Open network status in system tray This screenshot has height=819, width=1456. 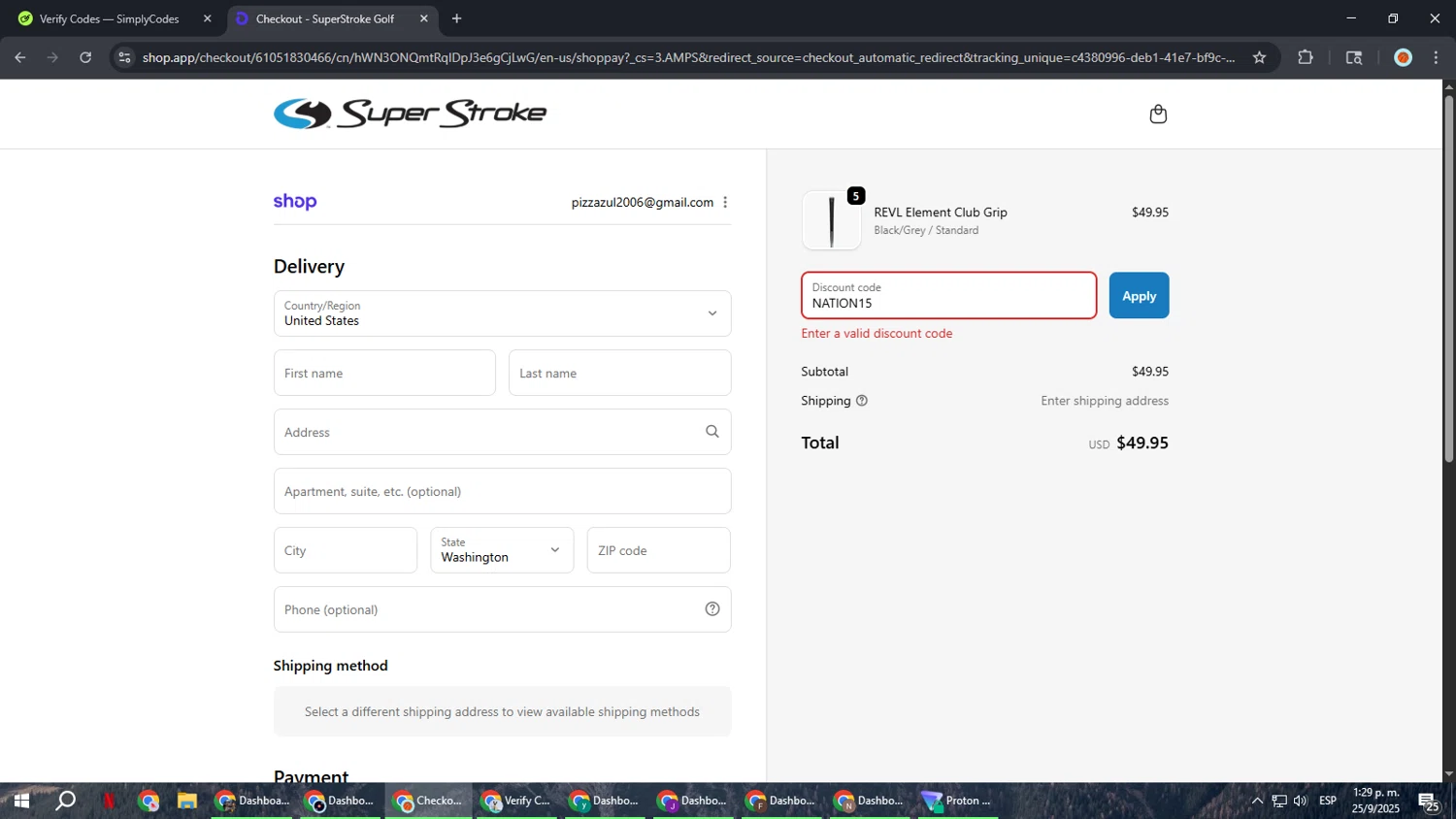[1279, 801]
